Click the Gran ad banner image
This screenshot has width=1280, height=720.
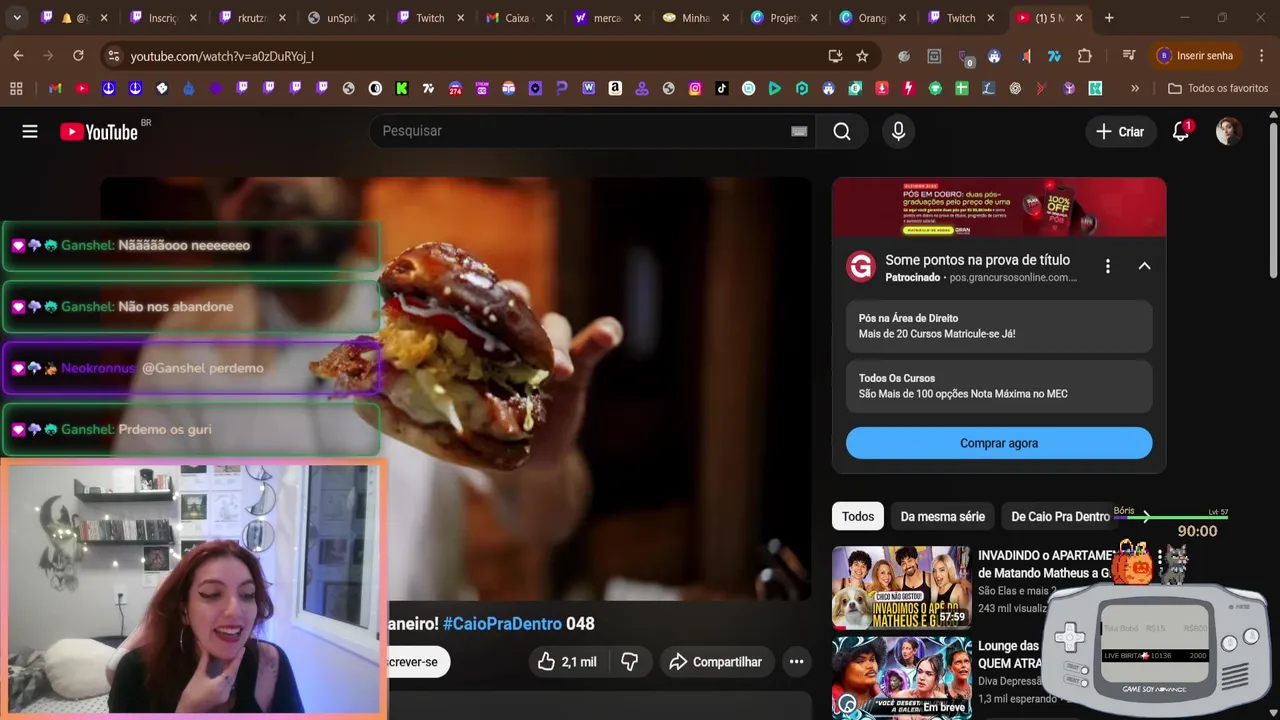pyautogui.click(x=999, y=208)
